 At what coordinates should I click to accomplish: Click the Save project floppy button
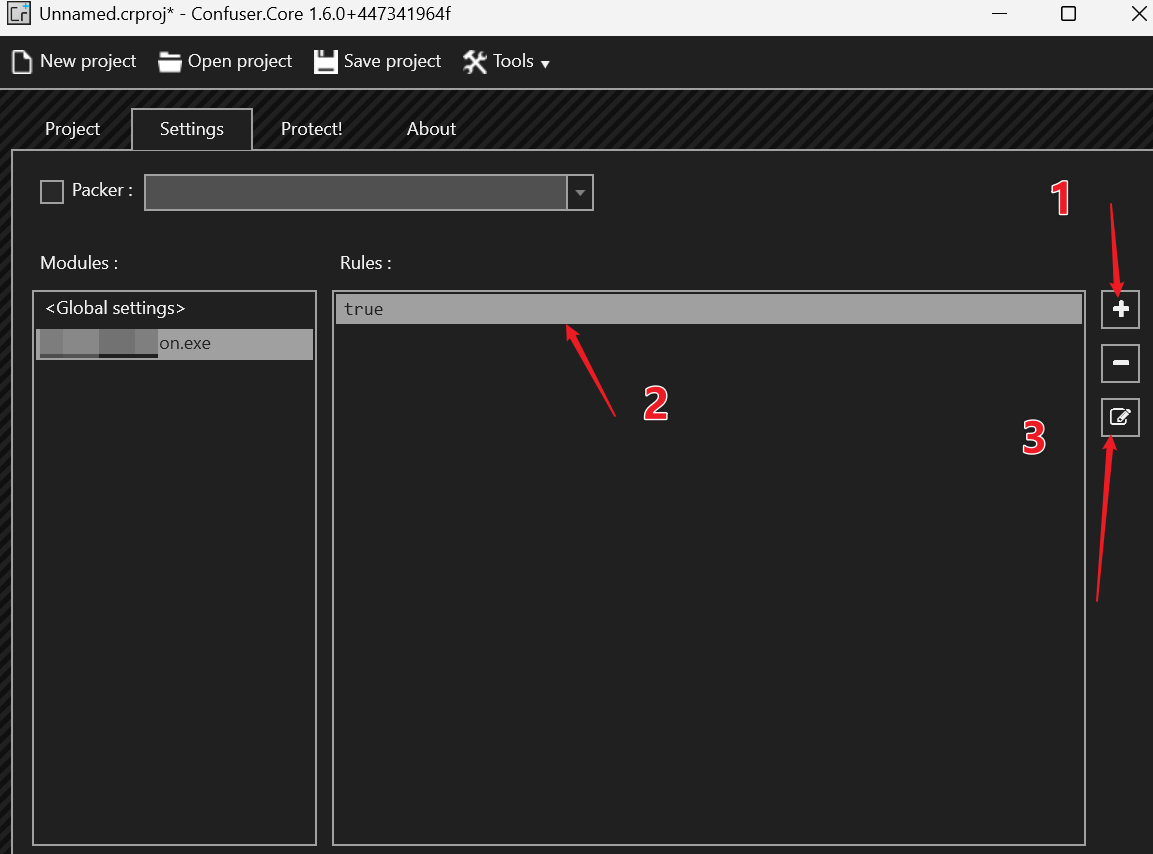(377, 61)
